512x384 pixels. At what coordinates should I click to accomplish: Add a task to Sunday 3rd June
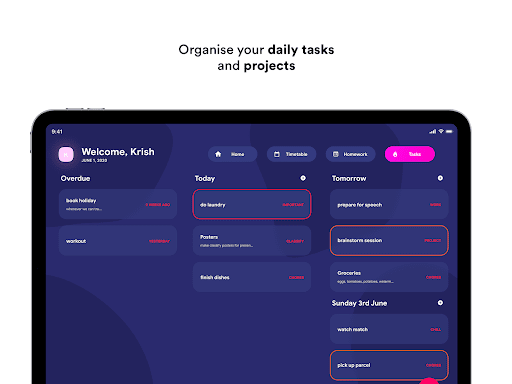[x=440, y=303]
